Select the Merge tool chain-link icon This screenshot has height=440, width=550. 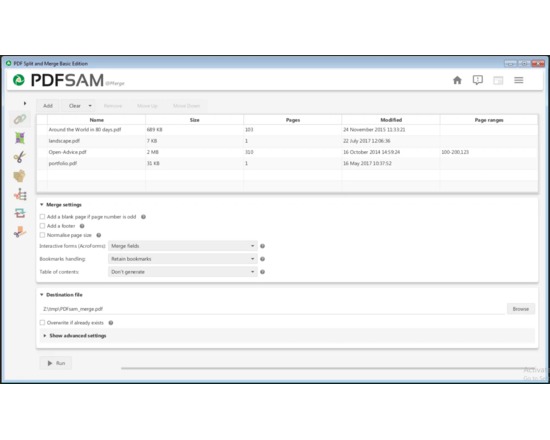click(20, 119)
